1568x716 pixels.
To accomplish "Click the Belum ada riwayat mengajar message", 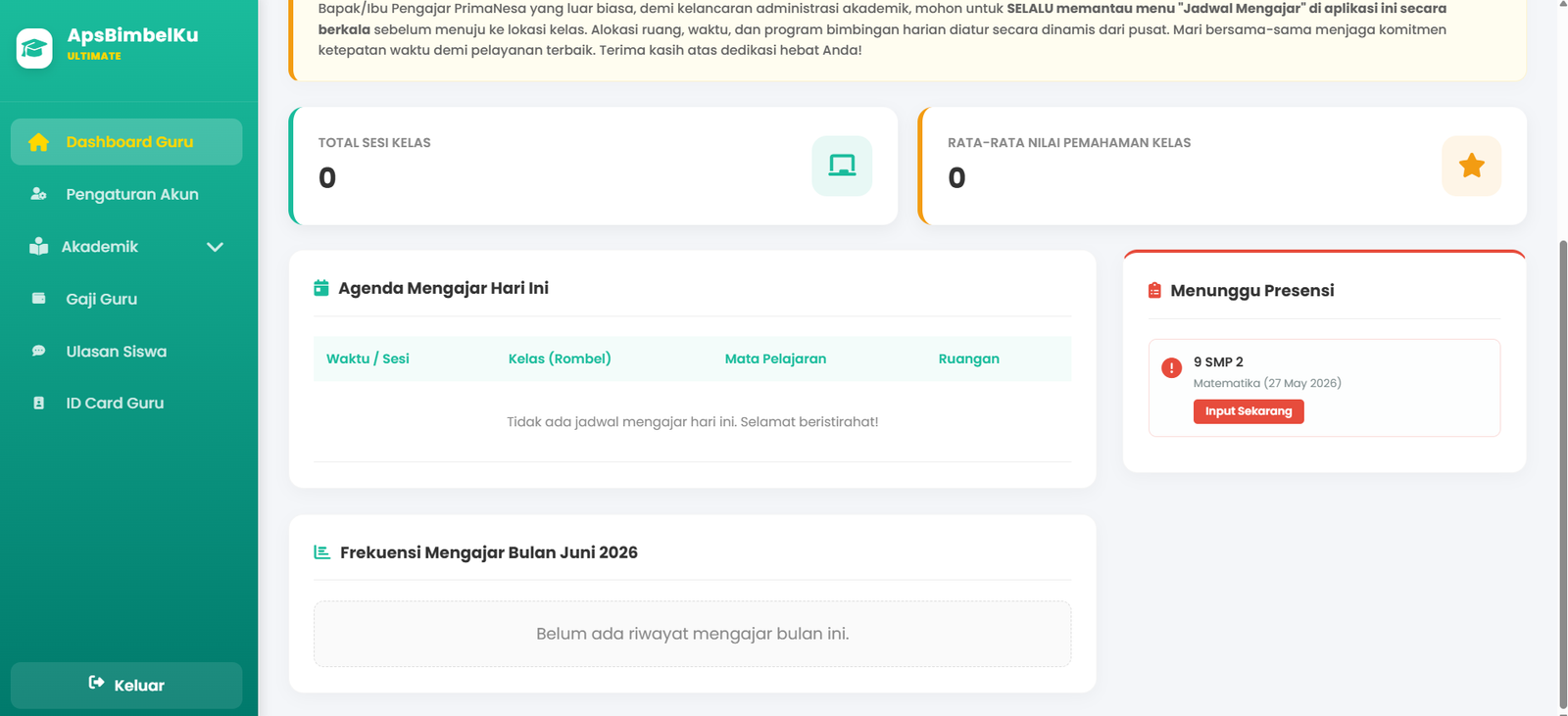I will pyautogui.click(x=692, y=634).
